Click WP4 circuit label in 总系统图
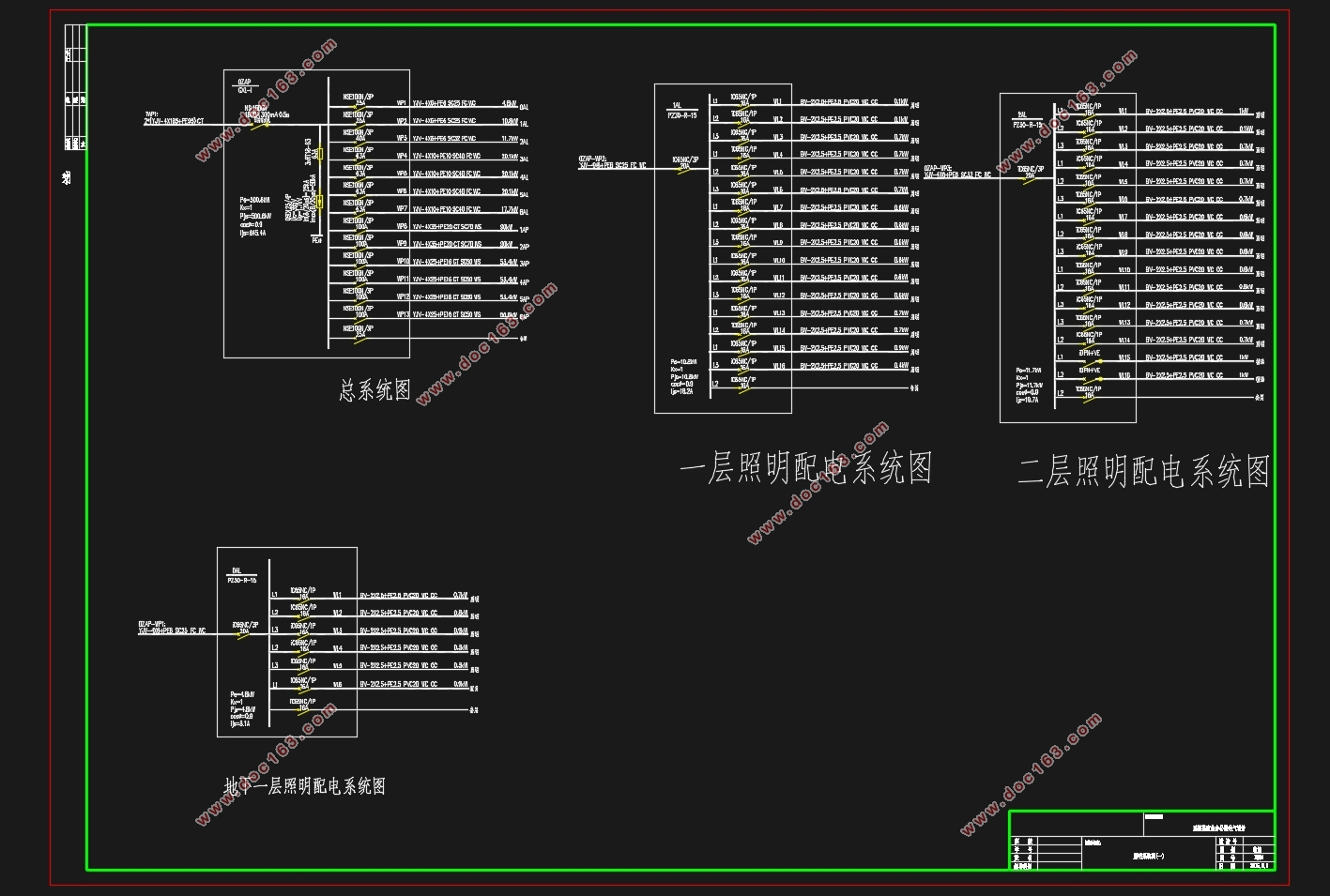The width and height of the screenshot is (1330, 896). (x=402, y=156)
